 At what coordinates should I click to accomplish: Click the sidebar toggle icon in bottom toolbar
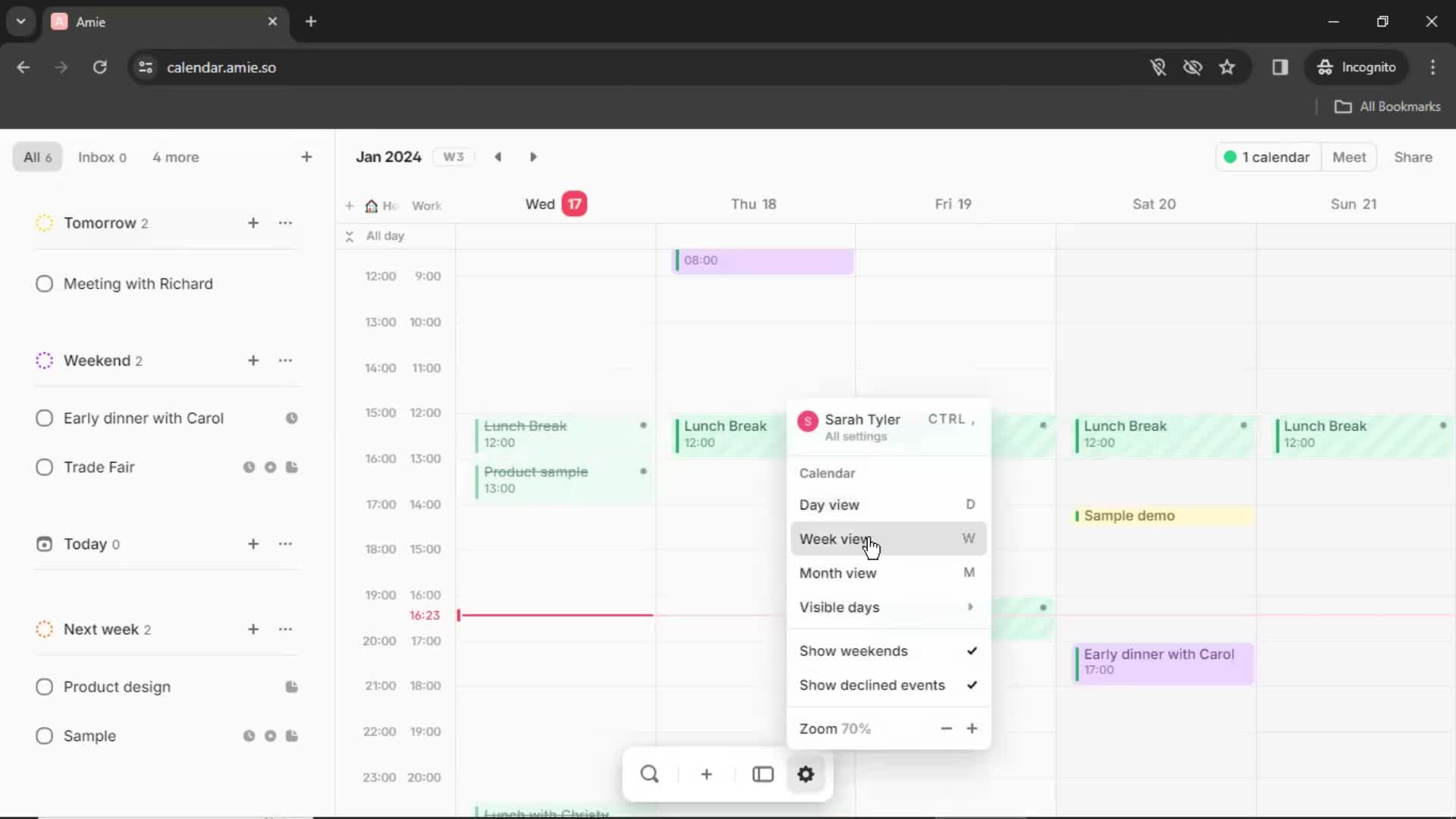pyautogui.click(x=762, y=774)
